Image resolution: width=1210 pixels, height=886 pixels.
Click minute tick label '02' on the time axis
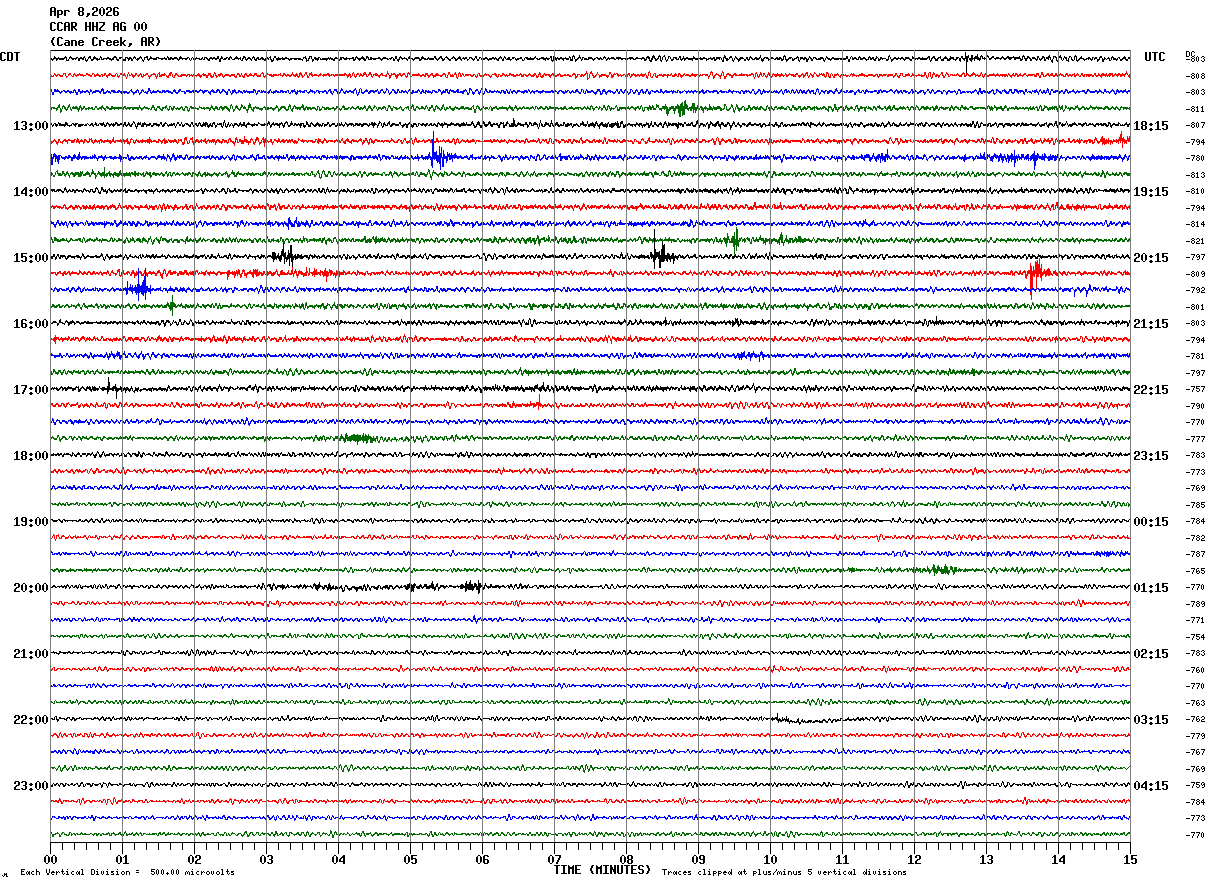194,859
